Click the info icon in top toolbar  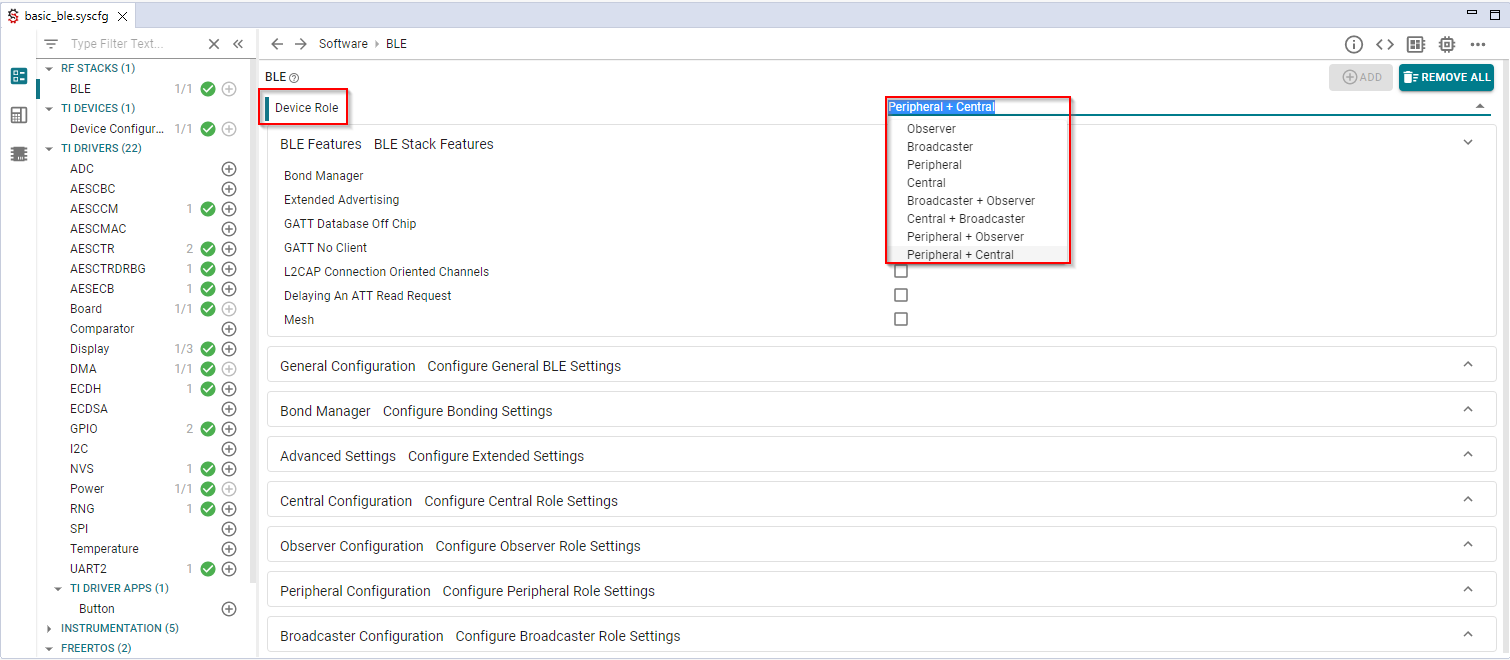(x=1354, y=44)
